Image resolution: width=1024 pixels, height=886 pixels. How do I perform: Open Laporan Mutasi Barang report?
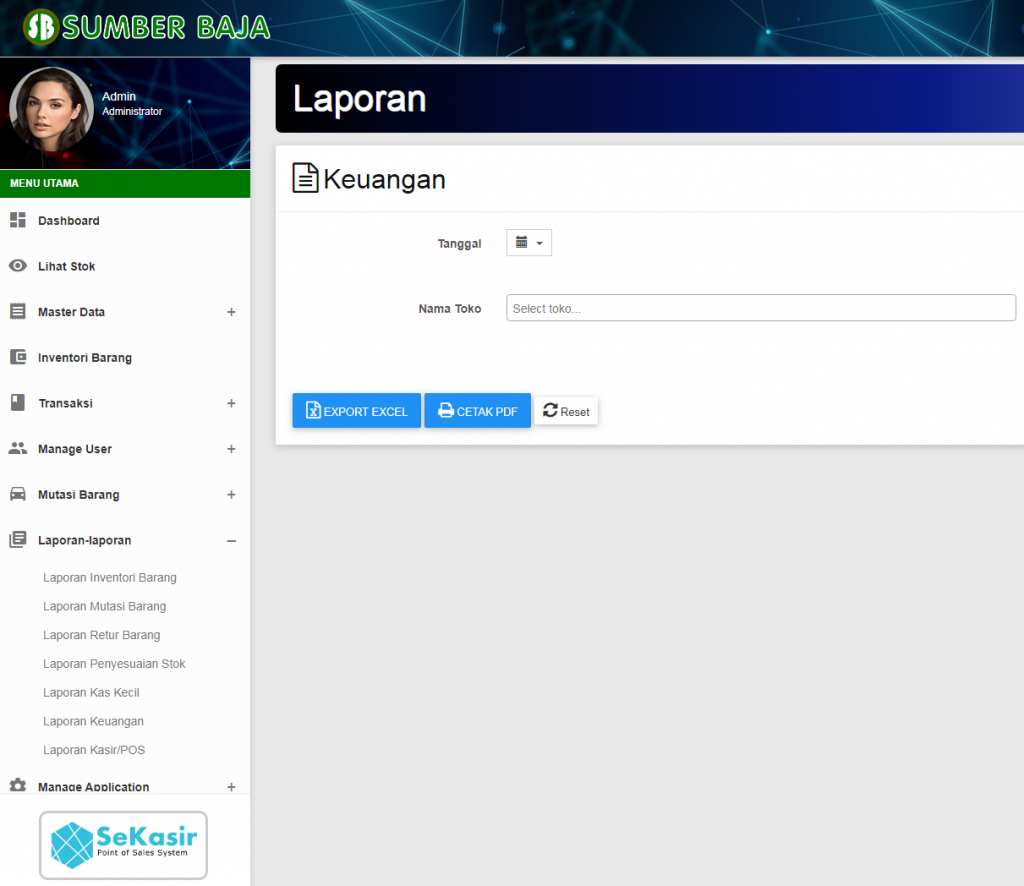pyautogui.click(x=104, y=607)
